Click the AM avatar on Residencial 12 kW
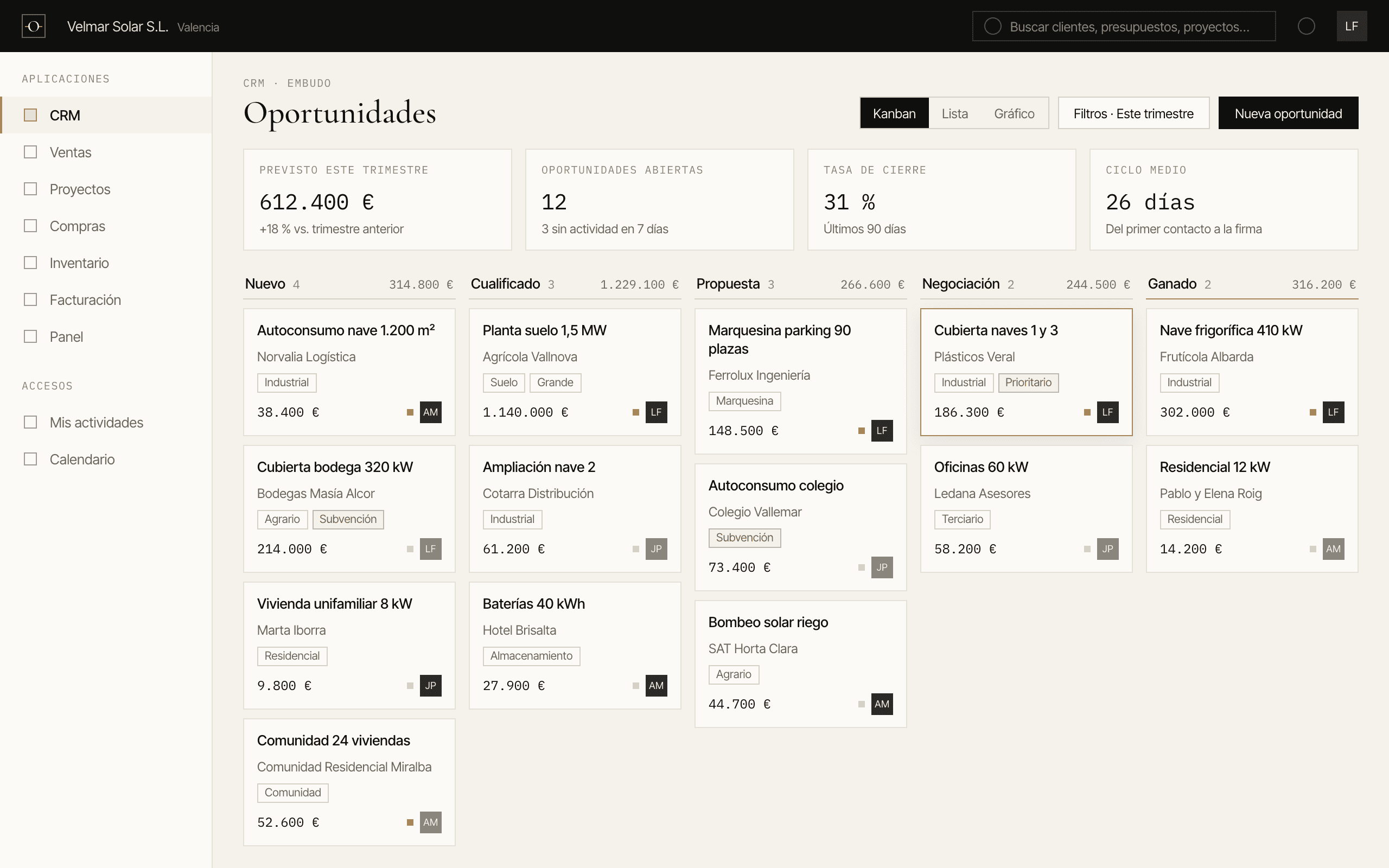Viewport: 1389px width, 868px height. pyautogui.click(x=1333, y=549)
